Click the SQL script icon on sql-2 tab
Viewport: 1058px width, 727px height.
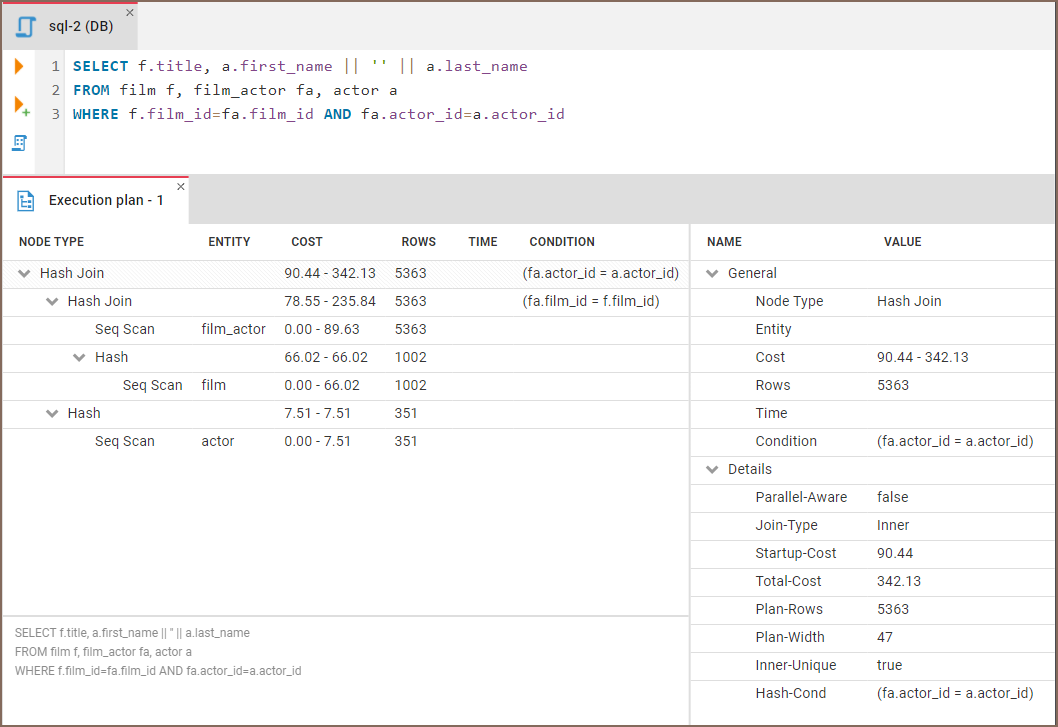pyautogui.click(x=26, y=26)
